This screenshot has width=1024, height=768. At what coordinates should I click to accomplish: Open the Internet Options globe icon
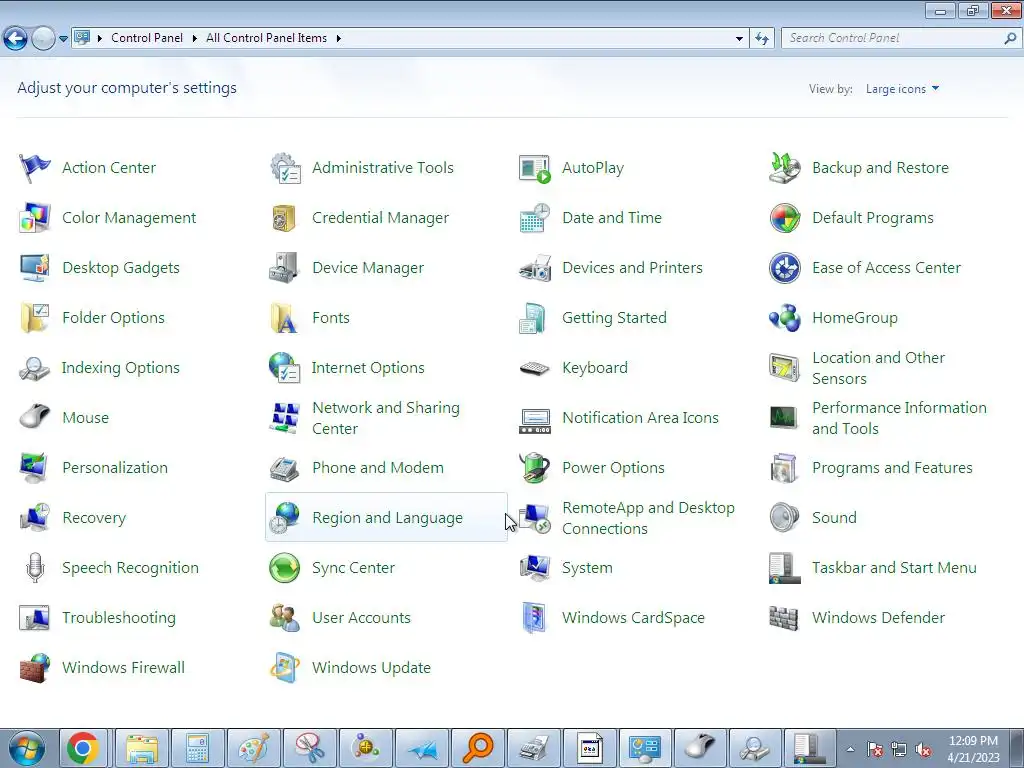click(x=284, y=368)
